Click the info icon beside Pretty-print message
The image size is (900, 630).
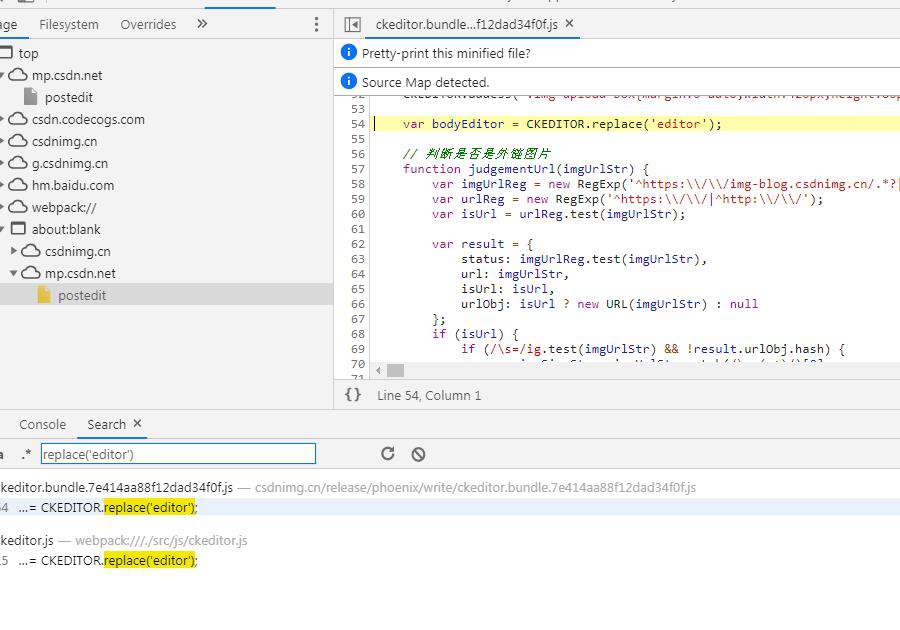[348, 52]
